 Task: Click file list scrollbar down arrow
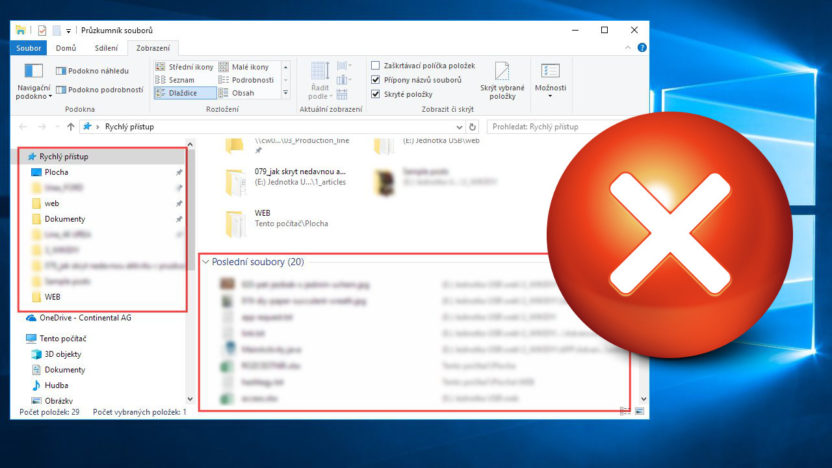643,399
